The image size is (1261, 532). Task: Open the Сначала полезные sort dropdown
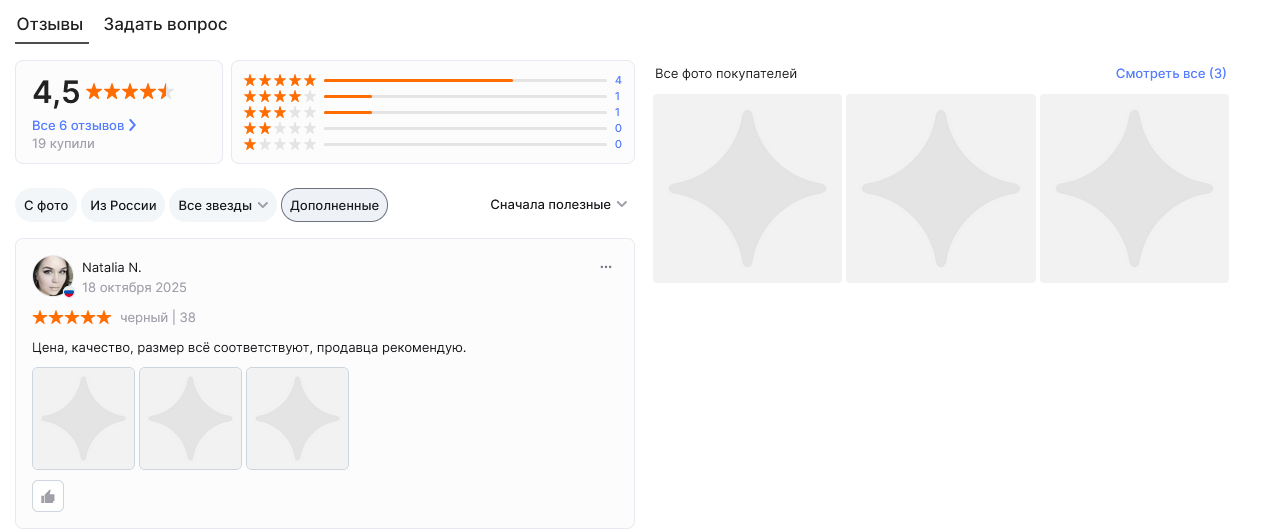click(x=558, y=205)
